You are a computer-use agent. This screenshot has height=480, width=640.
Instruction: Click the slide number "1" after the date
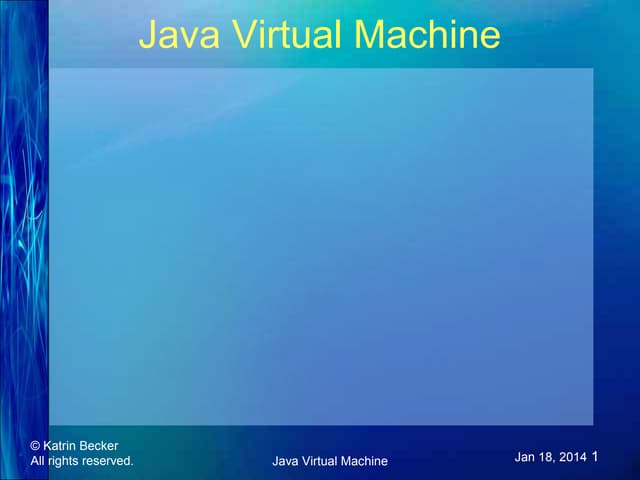coord(595,457)
